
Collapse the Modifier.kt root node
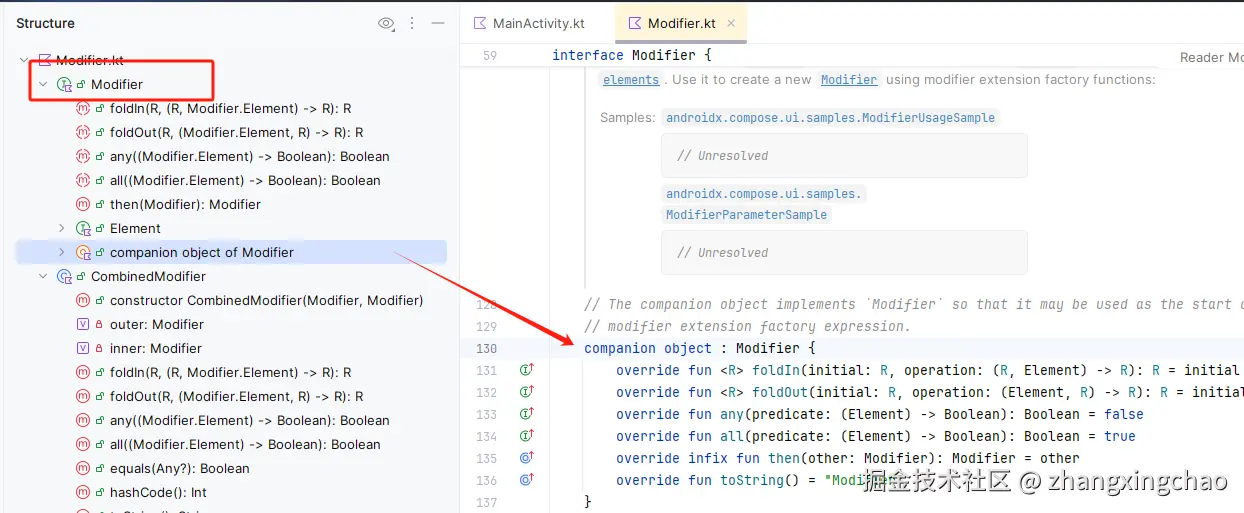tap(24, 60)
